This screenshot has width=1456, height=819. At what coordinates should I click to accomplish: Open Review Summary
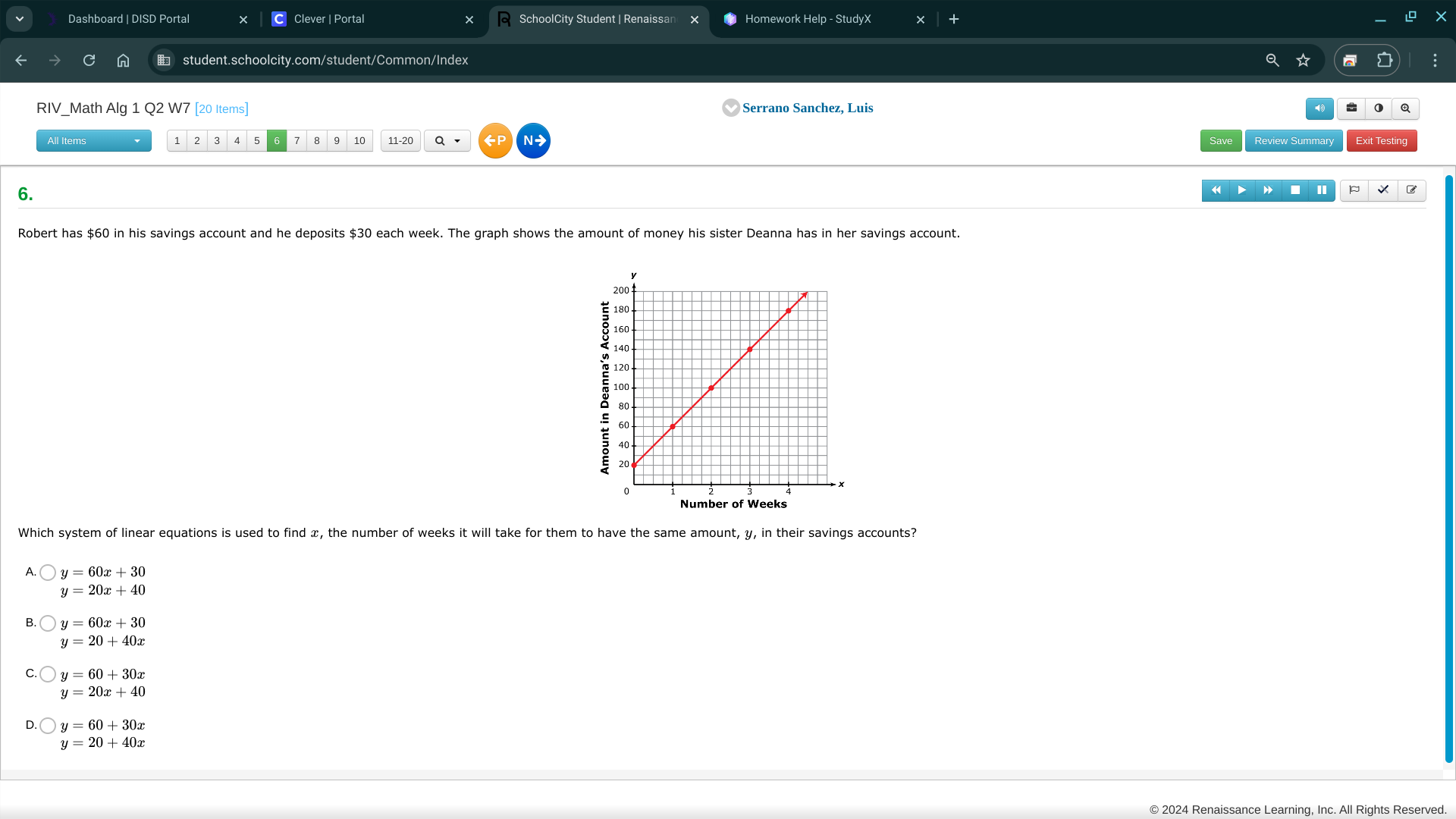[x=1294, y=141]
